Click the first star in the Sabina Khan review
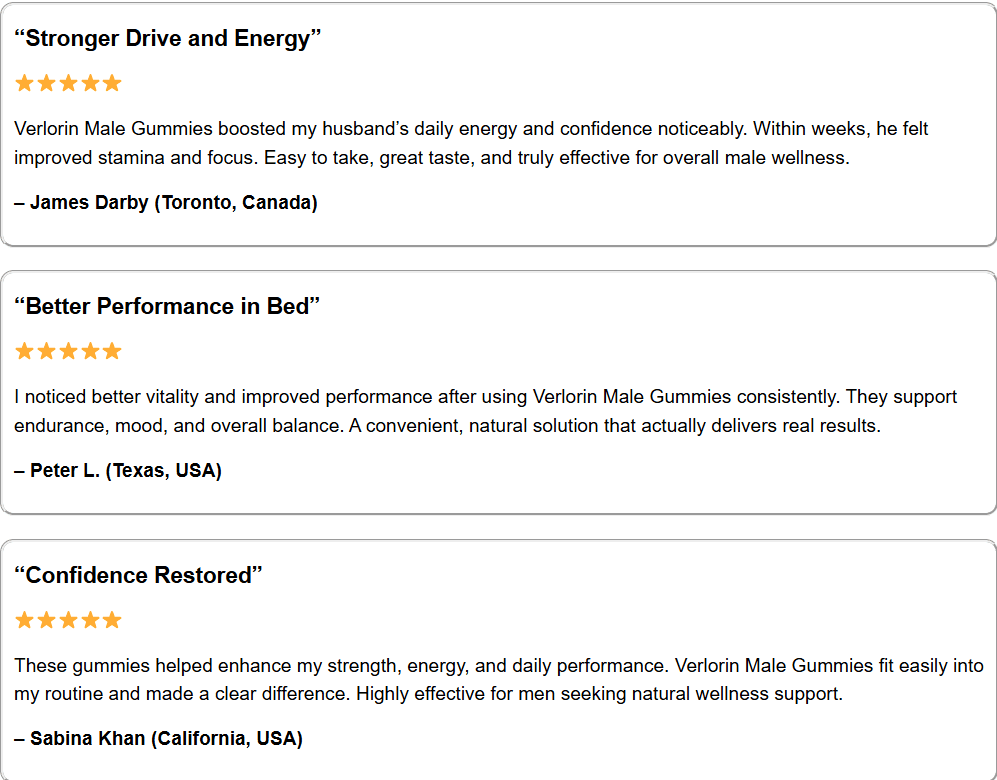 click(x=24, y=620)
